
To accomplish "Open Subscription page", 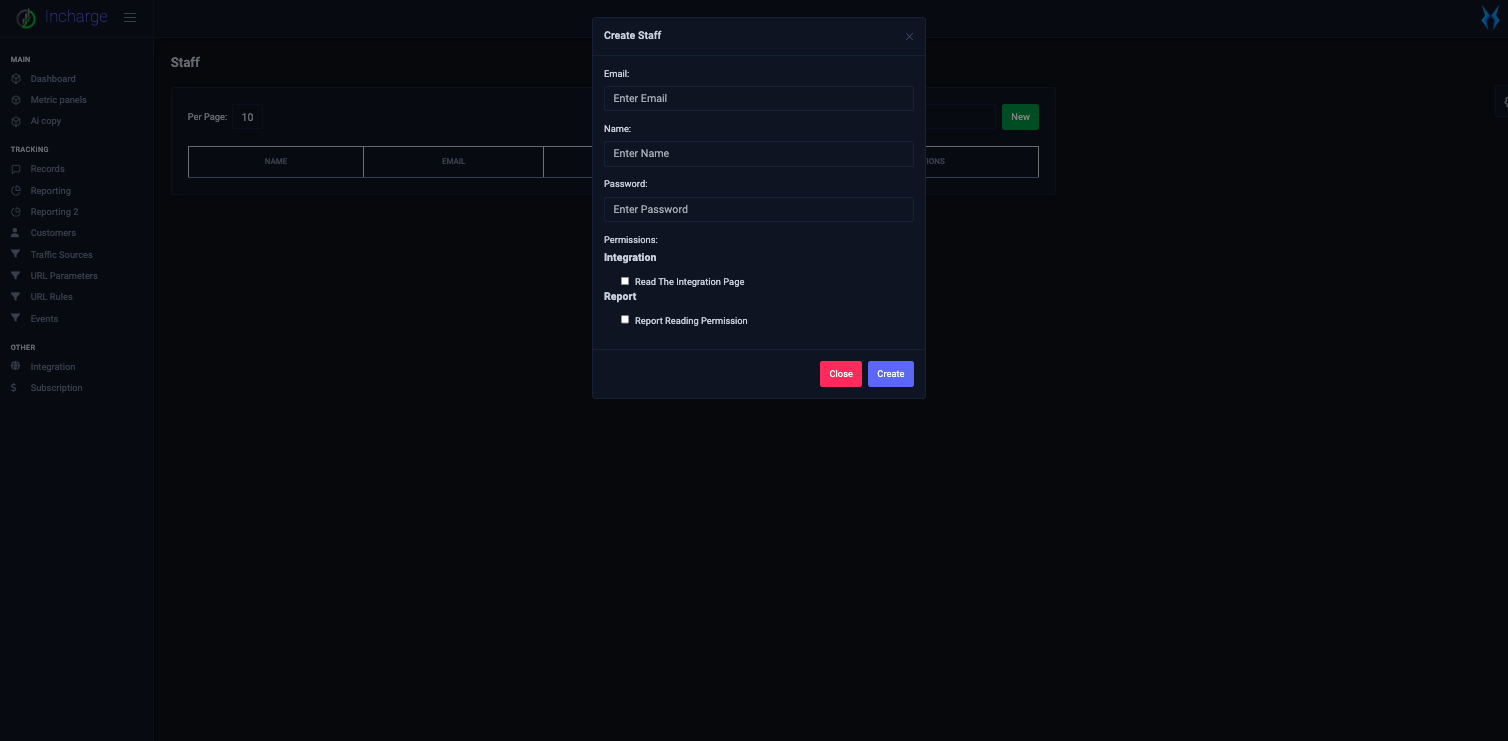I will tap(57, 388).
